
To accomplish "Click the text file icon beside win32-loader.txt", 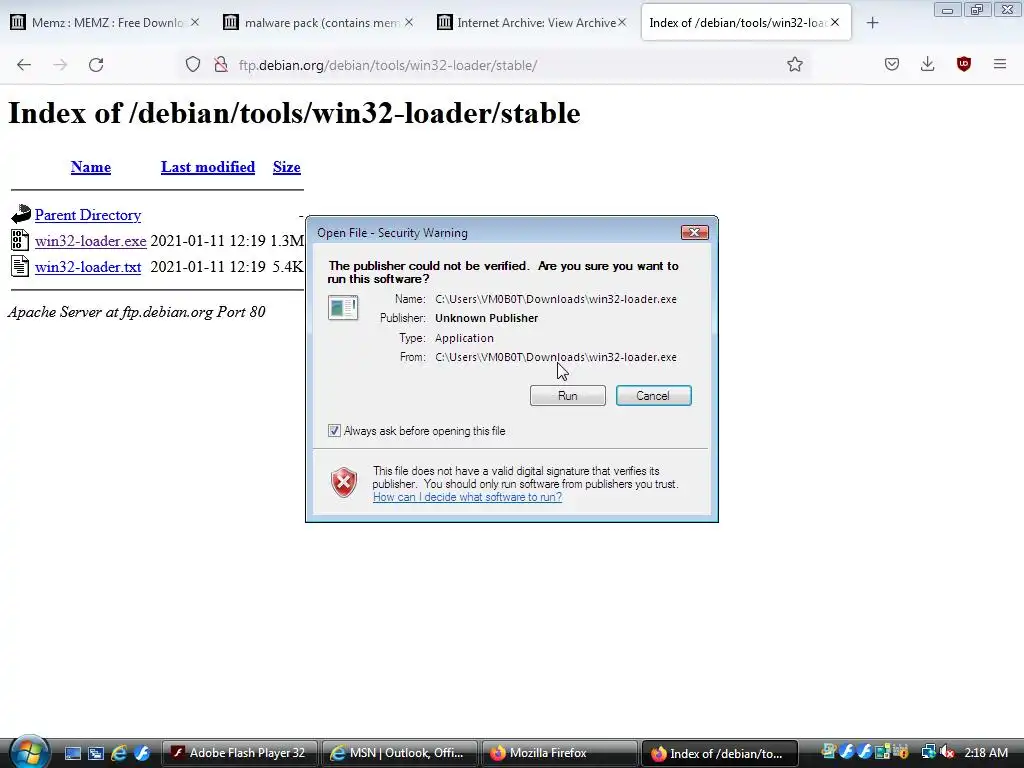I will click(x=20, y=266).
